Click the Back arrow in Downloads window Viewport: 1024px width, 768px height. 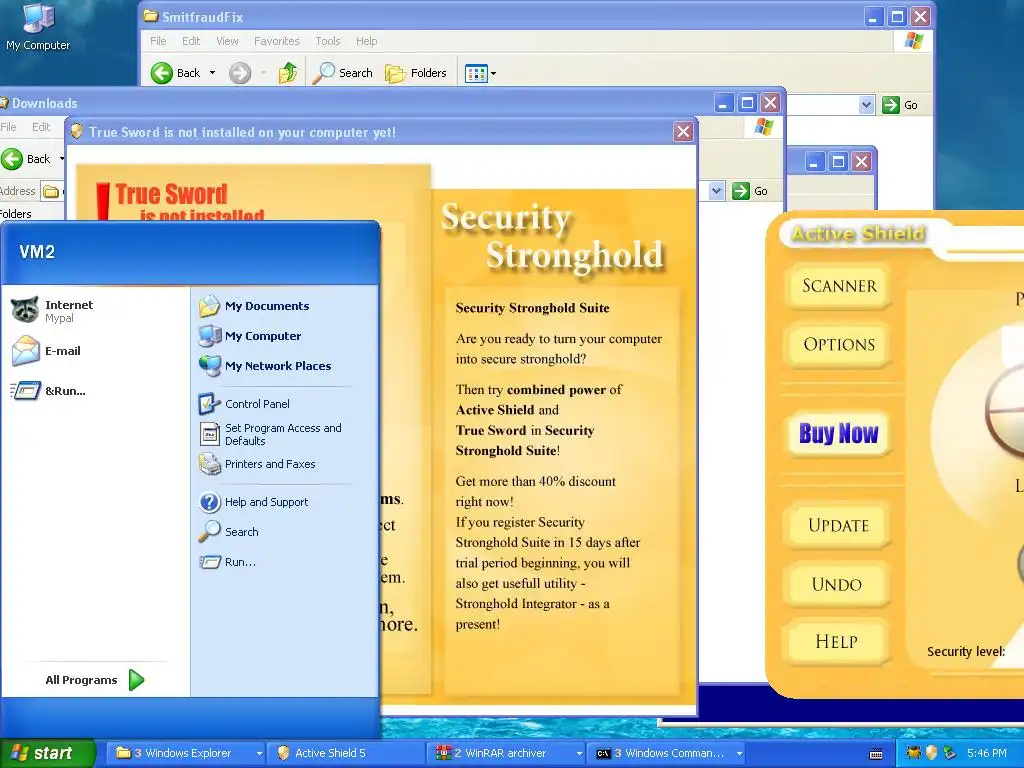(x=12, y=159)
